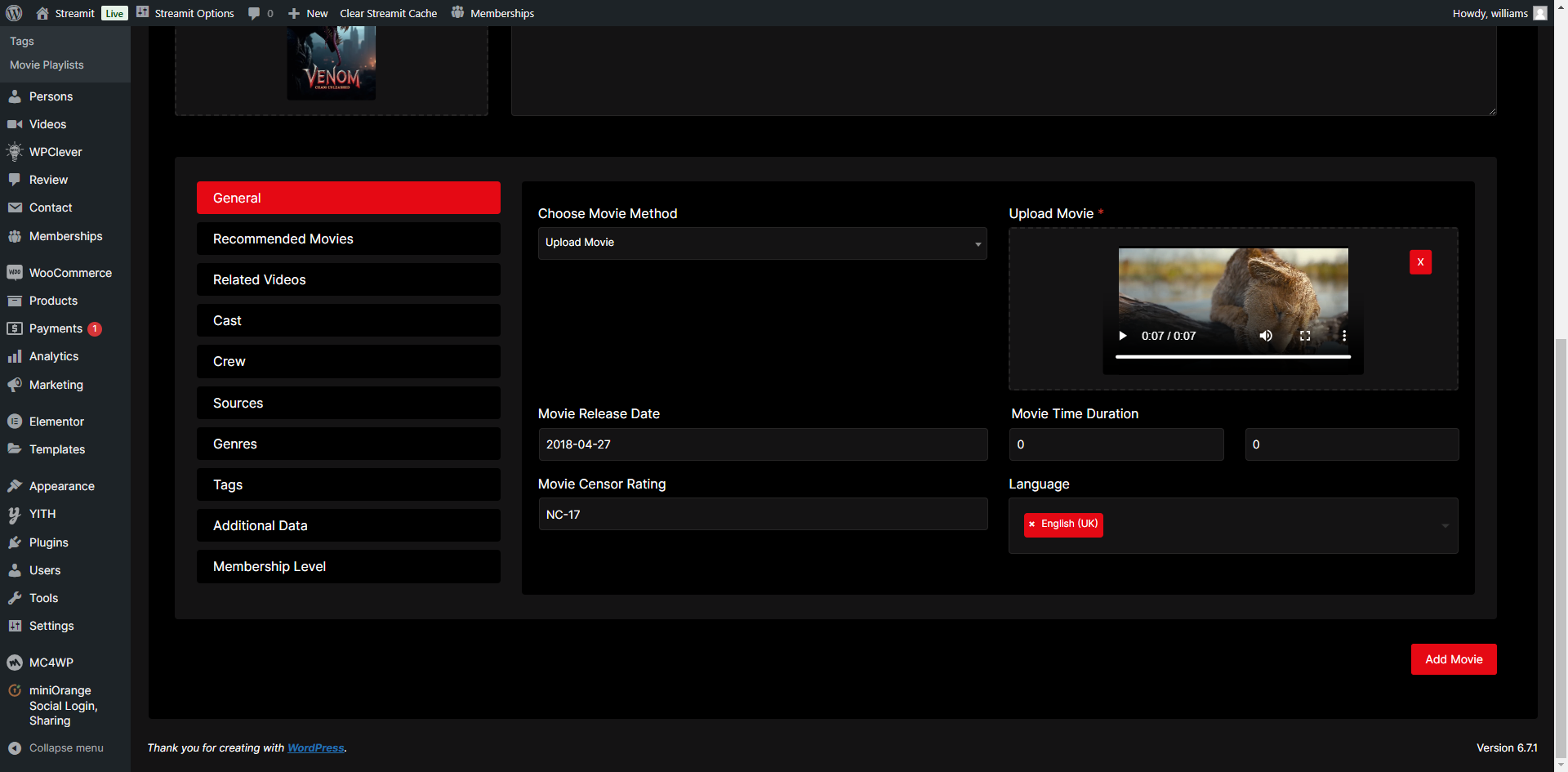Open the Plugins plug icon

tap(15, 542)
